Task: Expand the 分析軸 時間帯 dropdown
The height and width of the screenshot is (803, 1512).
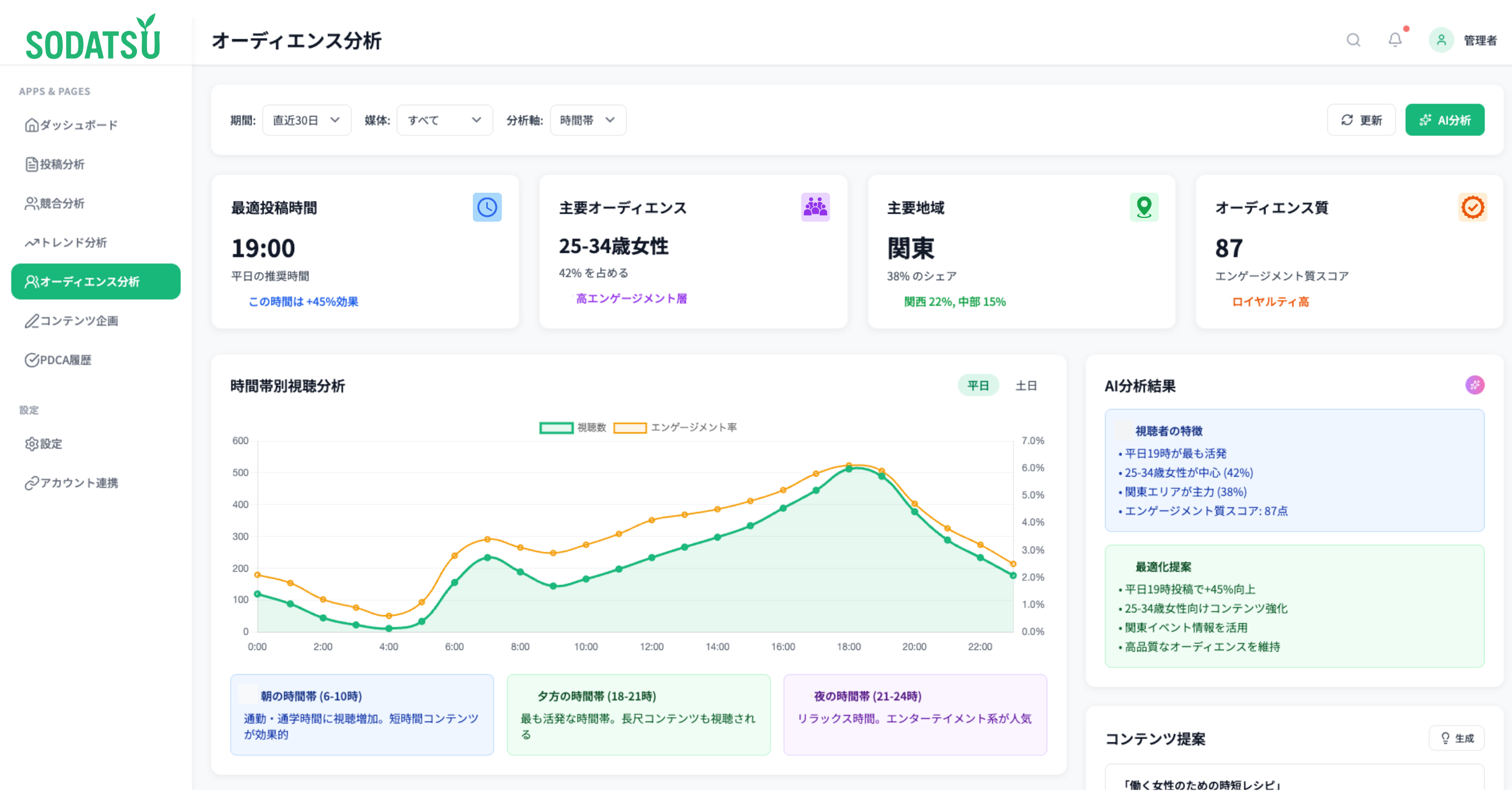Action: click(x=588, y=120)
